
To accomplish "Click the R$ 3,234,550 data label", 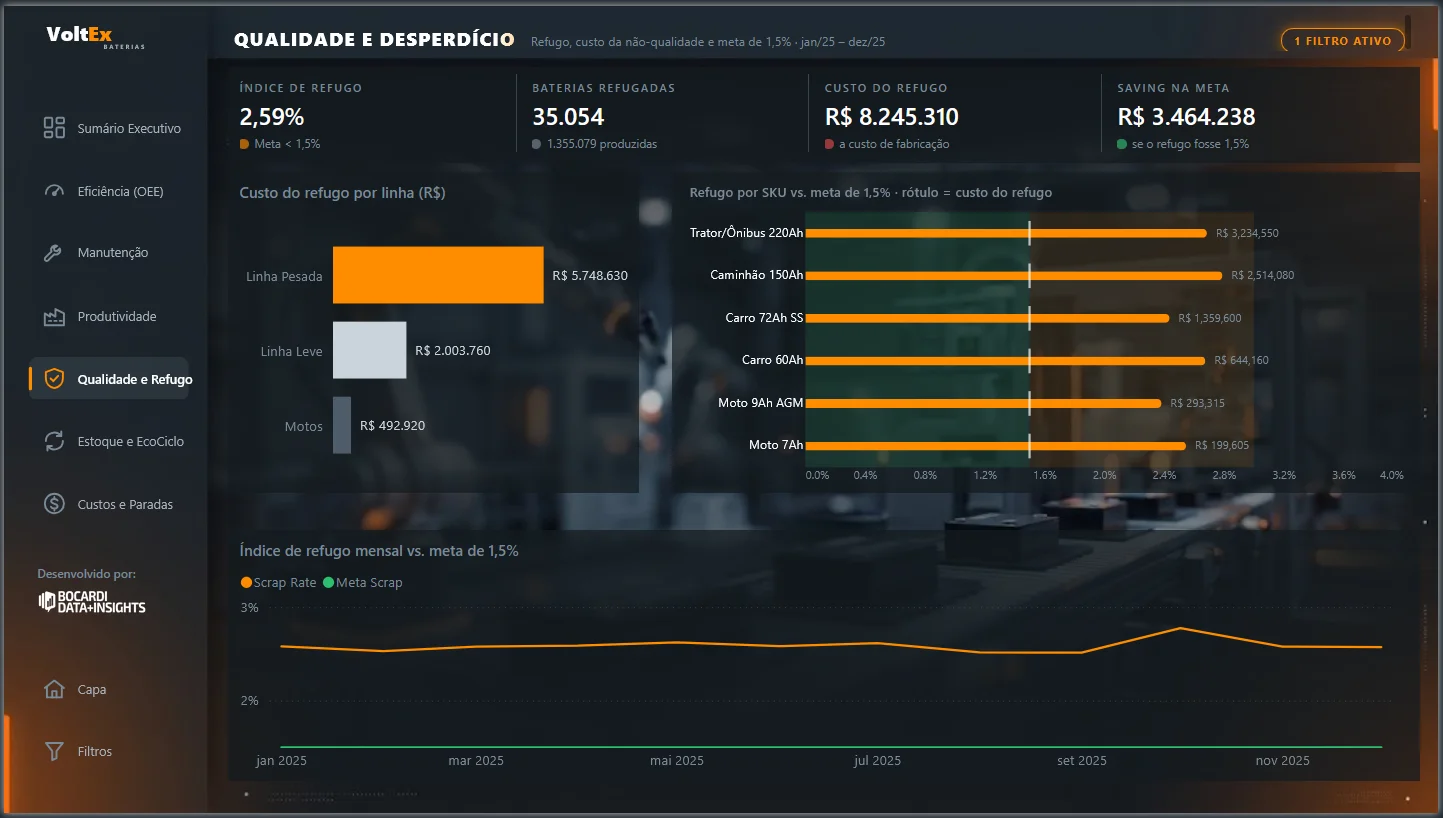I will click(1247, 233).
